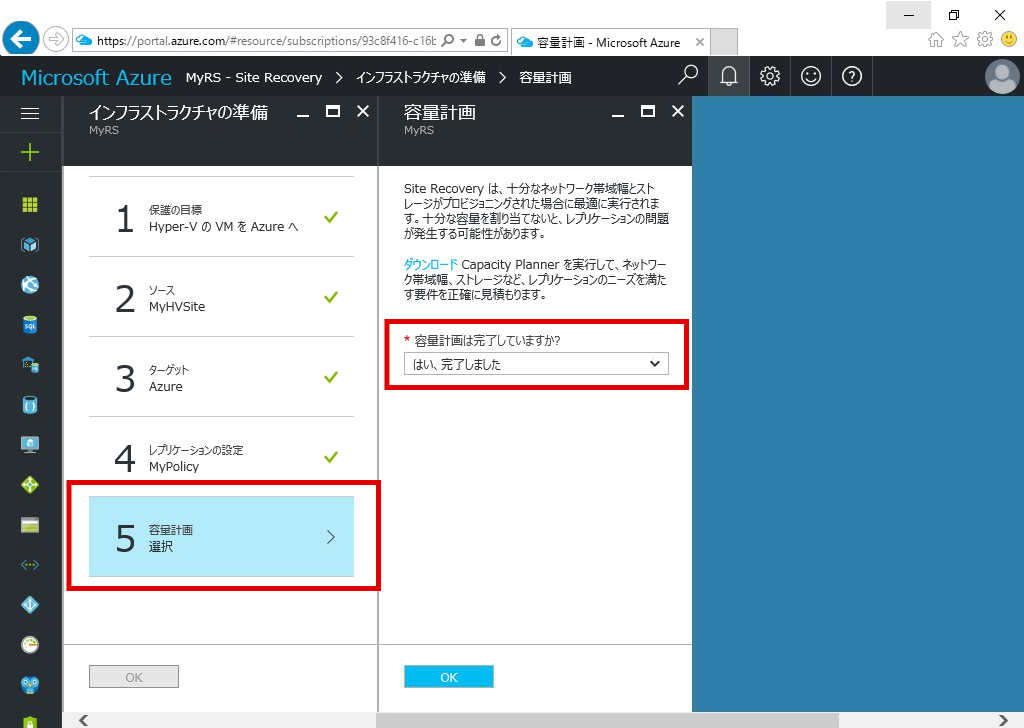Click the browser address bar URL

pyautogui.click(x=266, y=40)
